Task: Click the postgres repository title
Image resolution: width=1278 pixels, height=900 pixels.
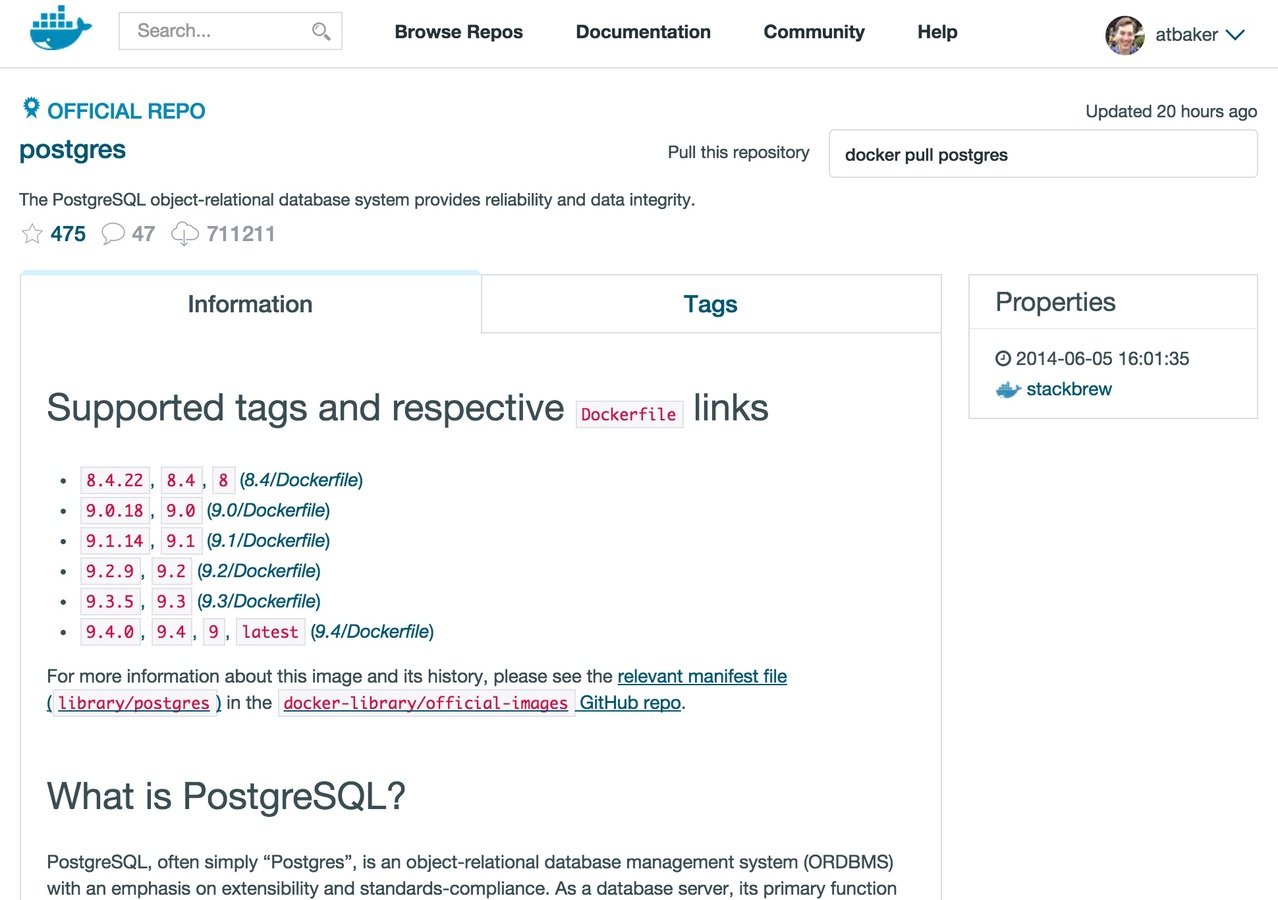Action: pos(72,150)
